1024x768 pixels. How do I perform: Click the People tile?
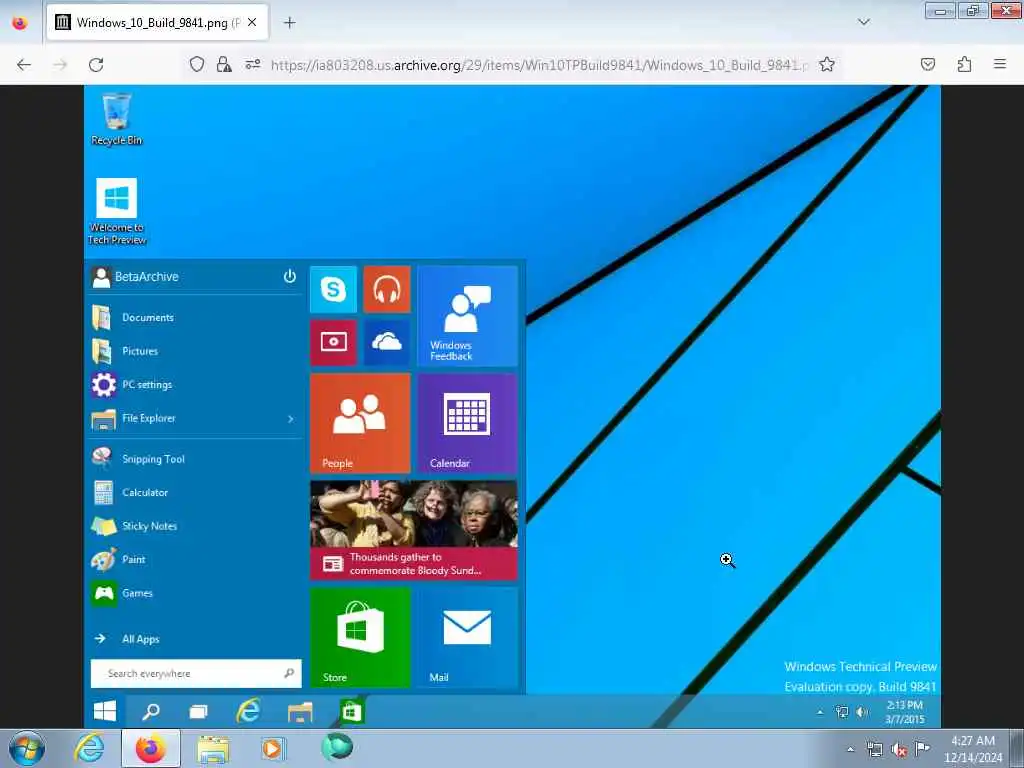[360, 423]
